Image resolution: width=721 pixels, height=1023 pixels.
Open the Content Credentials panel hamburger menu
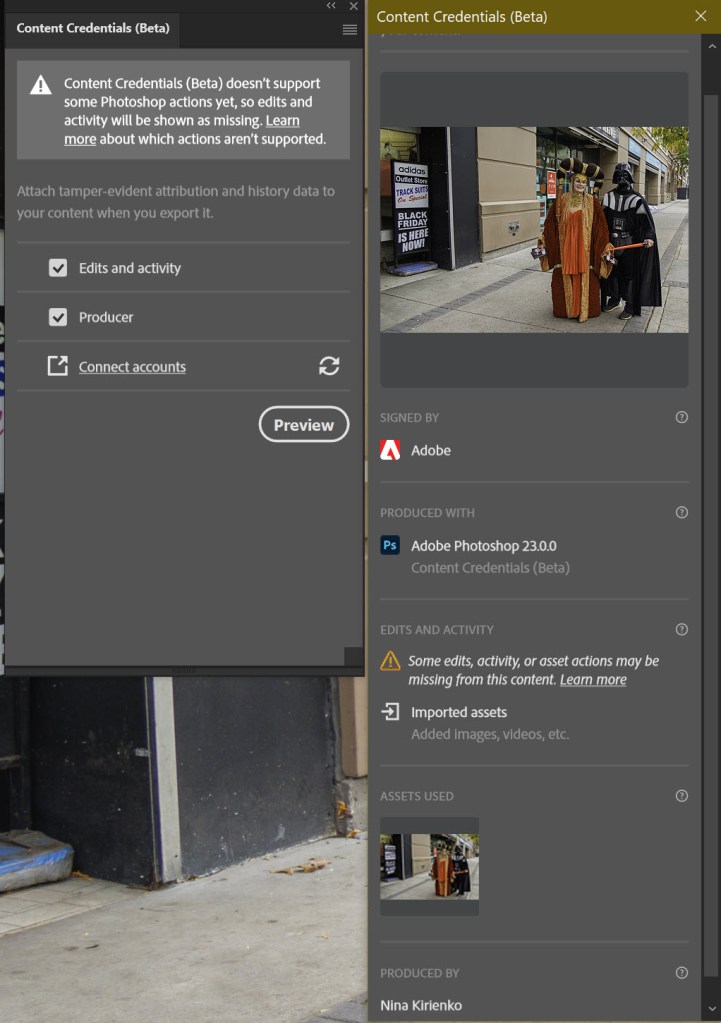[349, 29]
